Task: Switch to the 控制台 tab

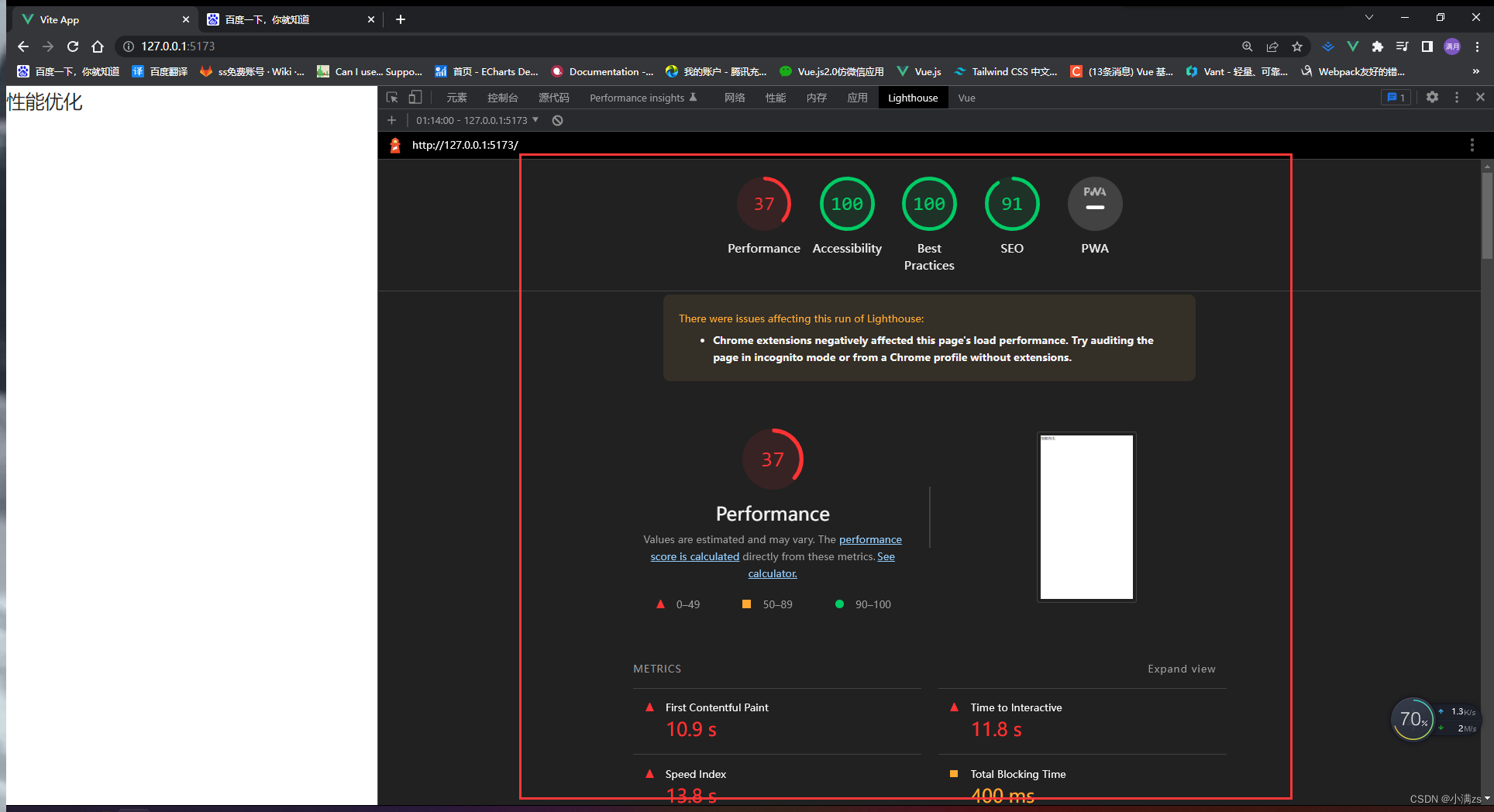Action: coord(502,98)
